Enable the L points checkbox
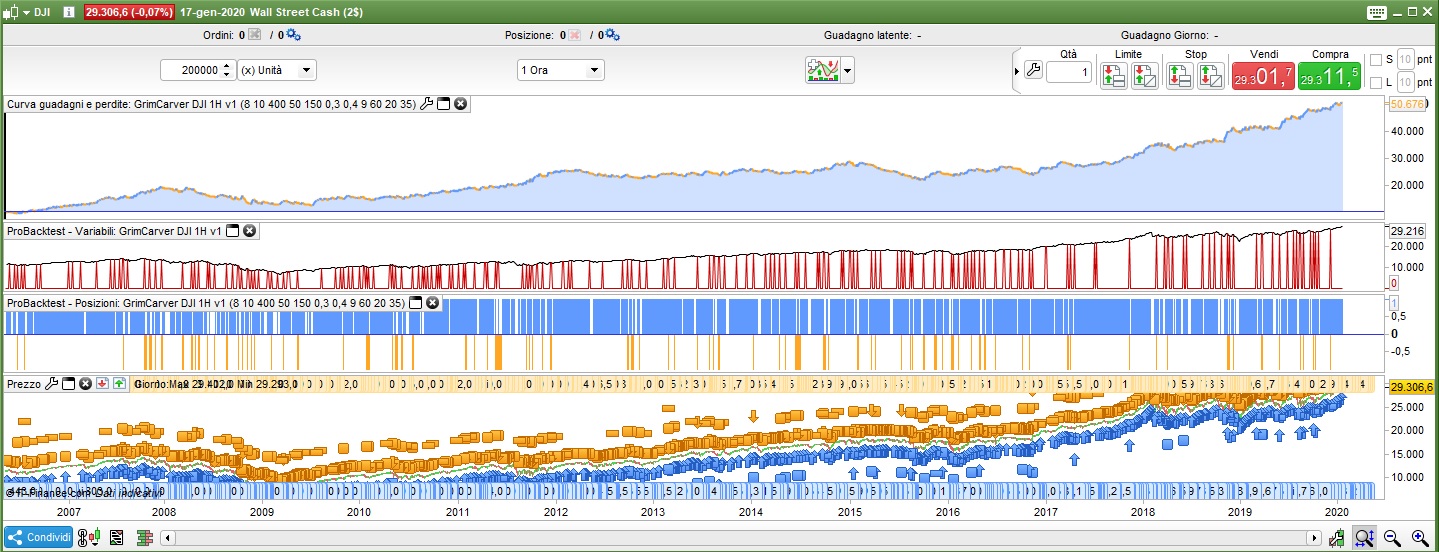 1375,82
